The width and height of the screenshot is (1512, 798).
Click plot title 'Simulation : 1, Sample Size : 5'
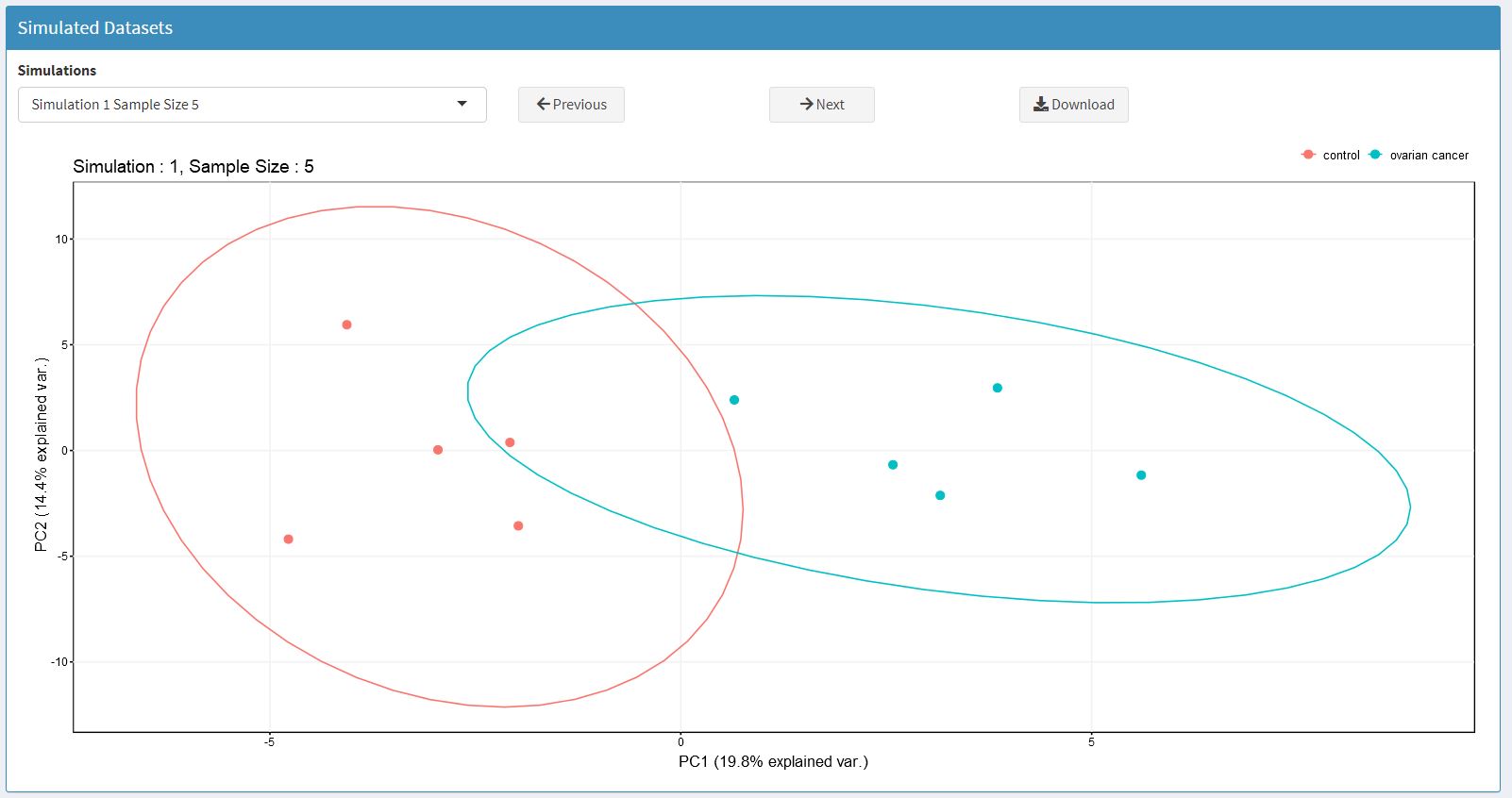click(x=193, y=167)
